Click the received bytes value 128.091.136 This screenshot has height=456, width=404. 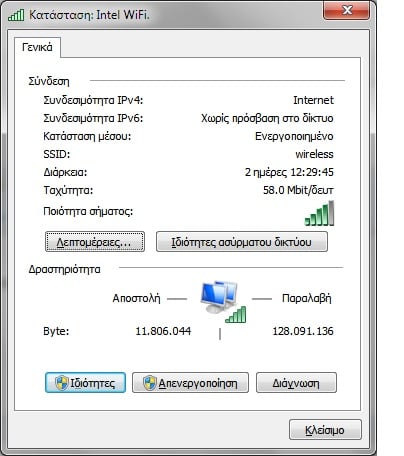(x=303, y=331)
